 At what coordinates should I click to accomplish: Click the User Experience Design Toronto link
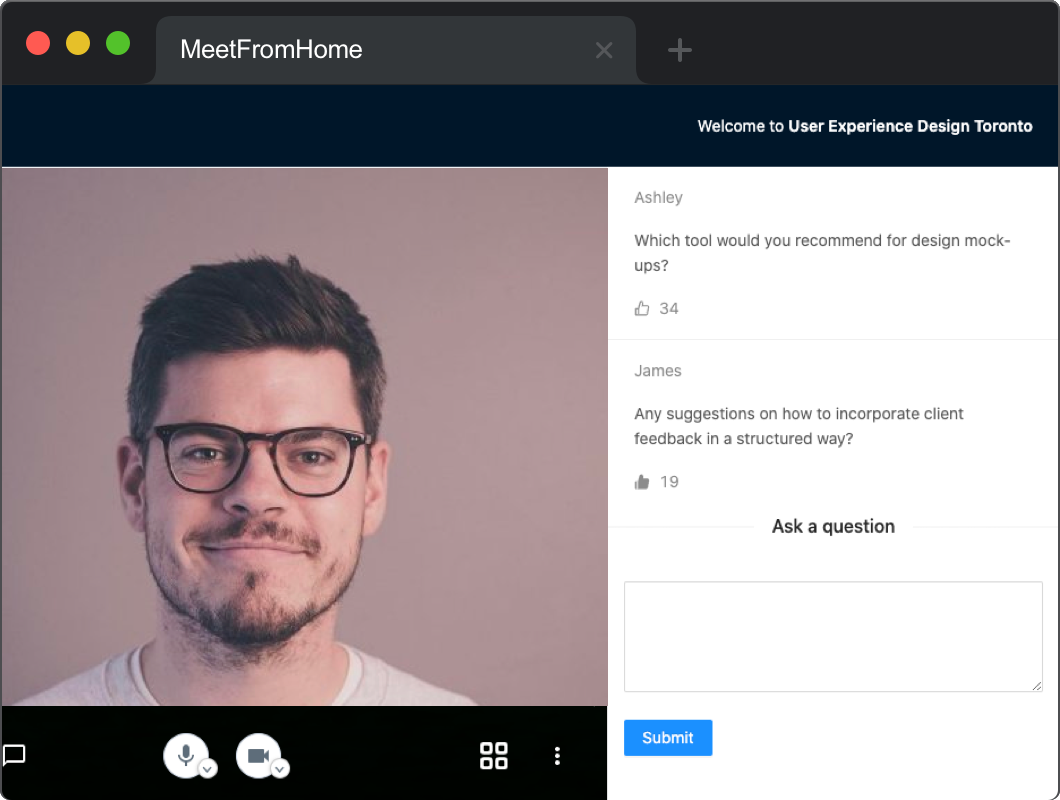coord(910,126)
